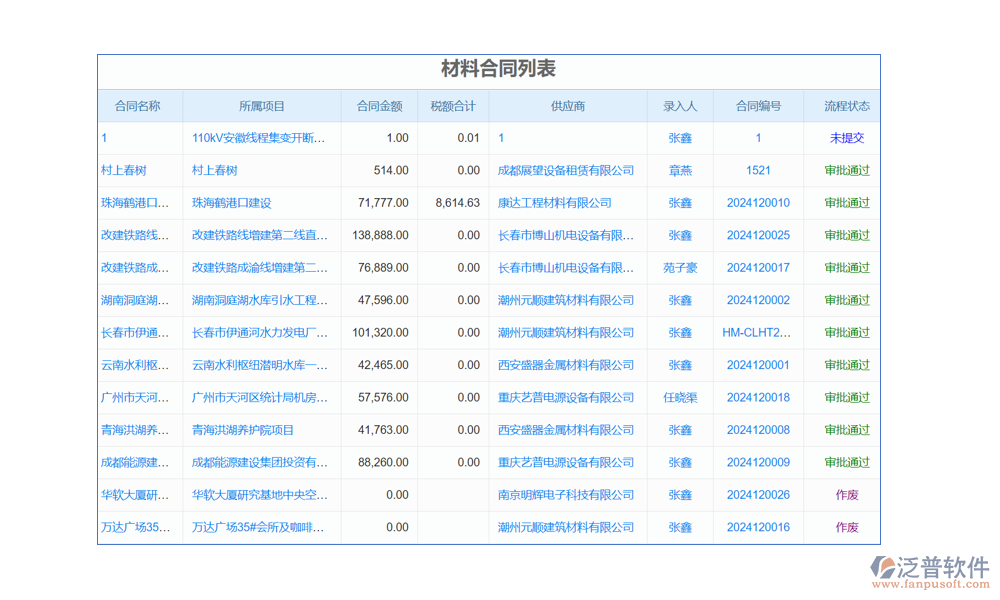Open contract number 1521

click(758, 171)
